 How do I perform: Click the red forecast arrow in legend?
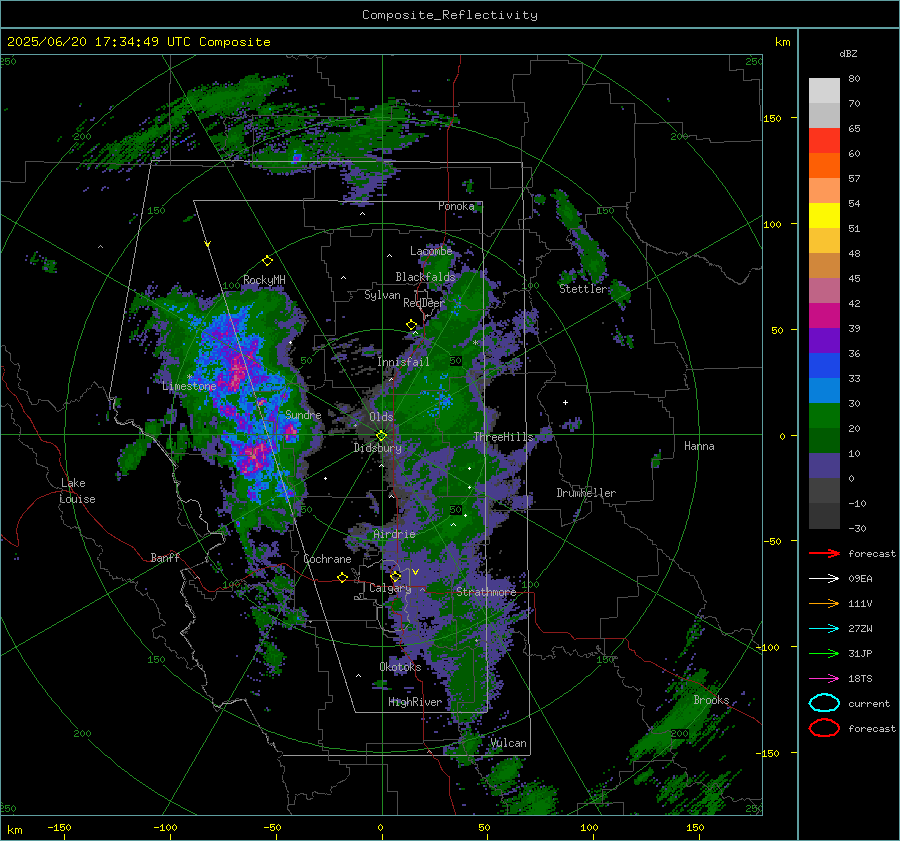coord(824,553)
